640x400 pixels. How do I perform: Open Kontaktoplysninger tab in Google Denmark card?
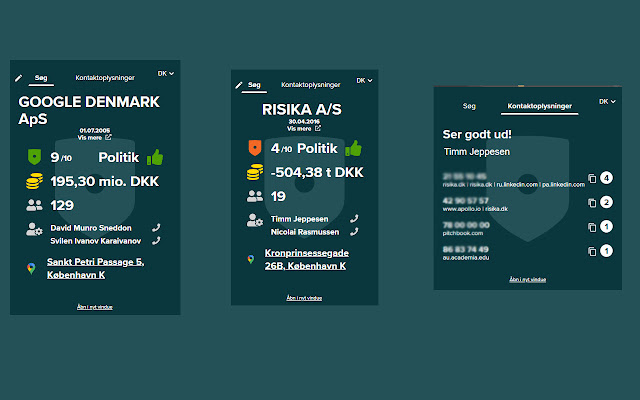[x=105, y=78]
